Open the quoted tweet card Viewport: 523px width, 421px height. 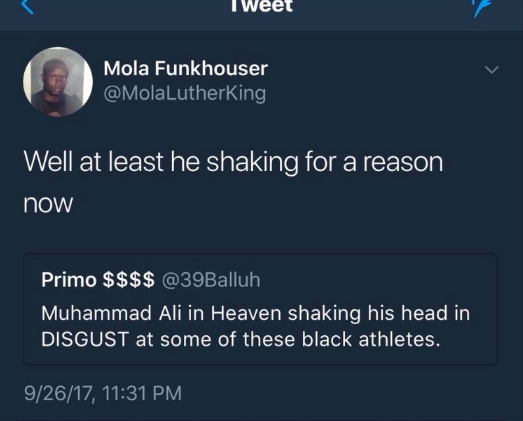tap(260, 309)
